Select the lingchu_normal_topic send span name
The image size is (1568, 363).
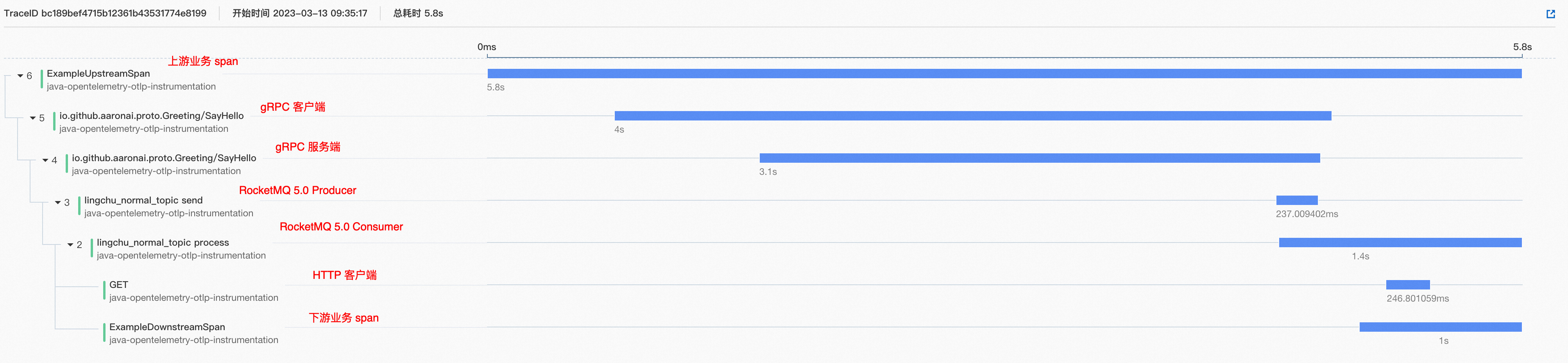[x=143, y=200]
